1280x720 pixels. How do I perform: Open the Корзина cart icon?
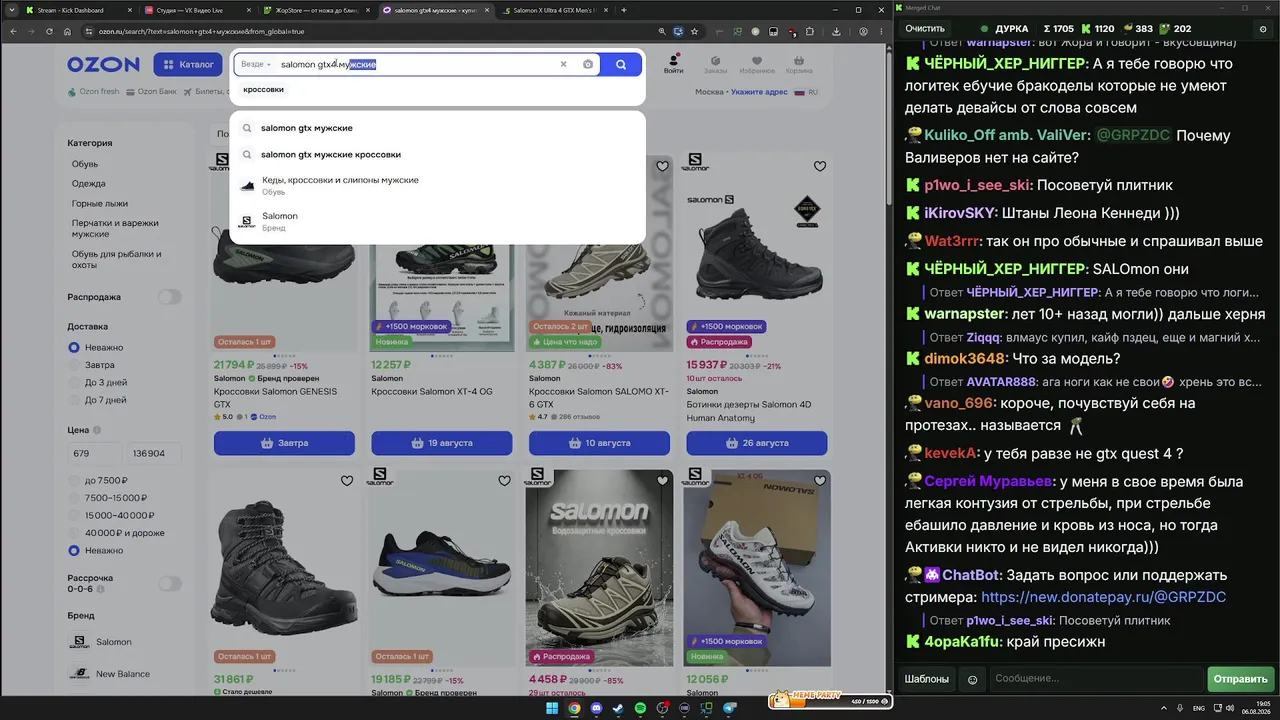tap(799, 63)
